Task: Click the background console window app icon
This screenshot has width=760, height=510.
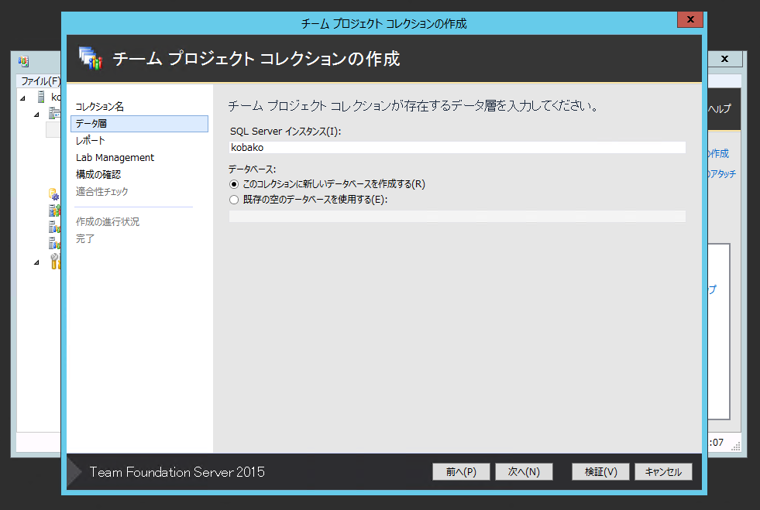Action: point(23,62)
